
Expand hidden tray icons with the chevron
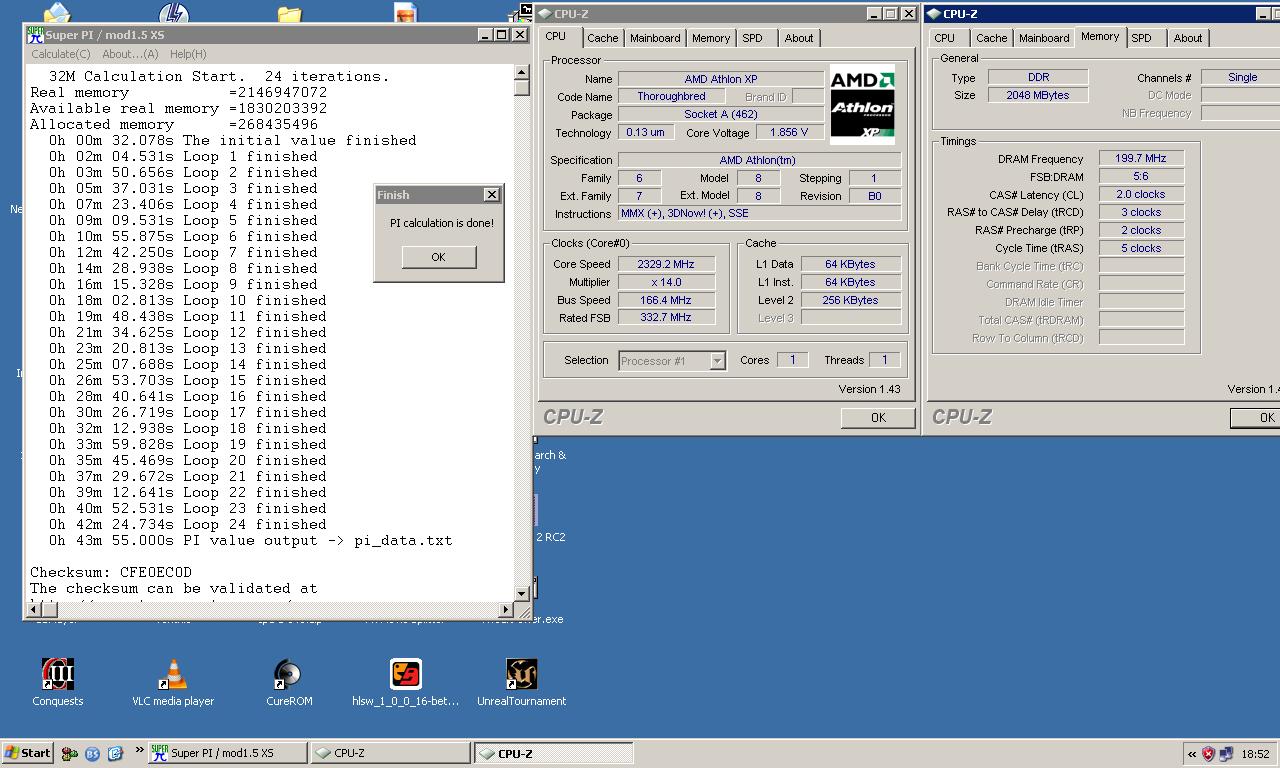[x=1192, y=754]
